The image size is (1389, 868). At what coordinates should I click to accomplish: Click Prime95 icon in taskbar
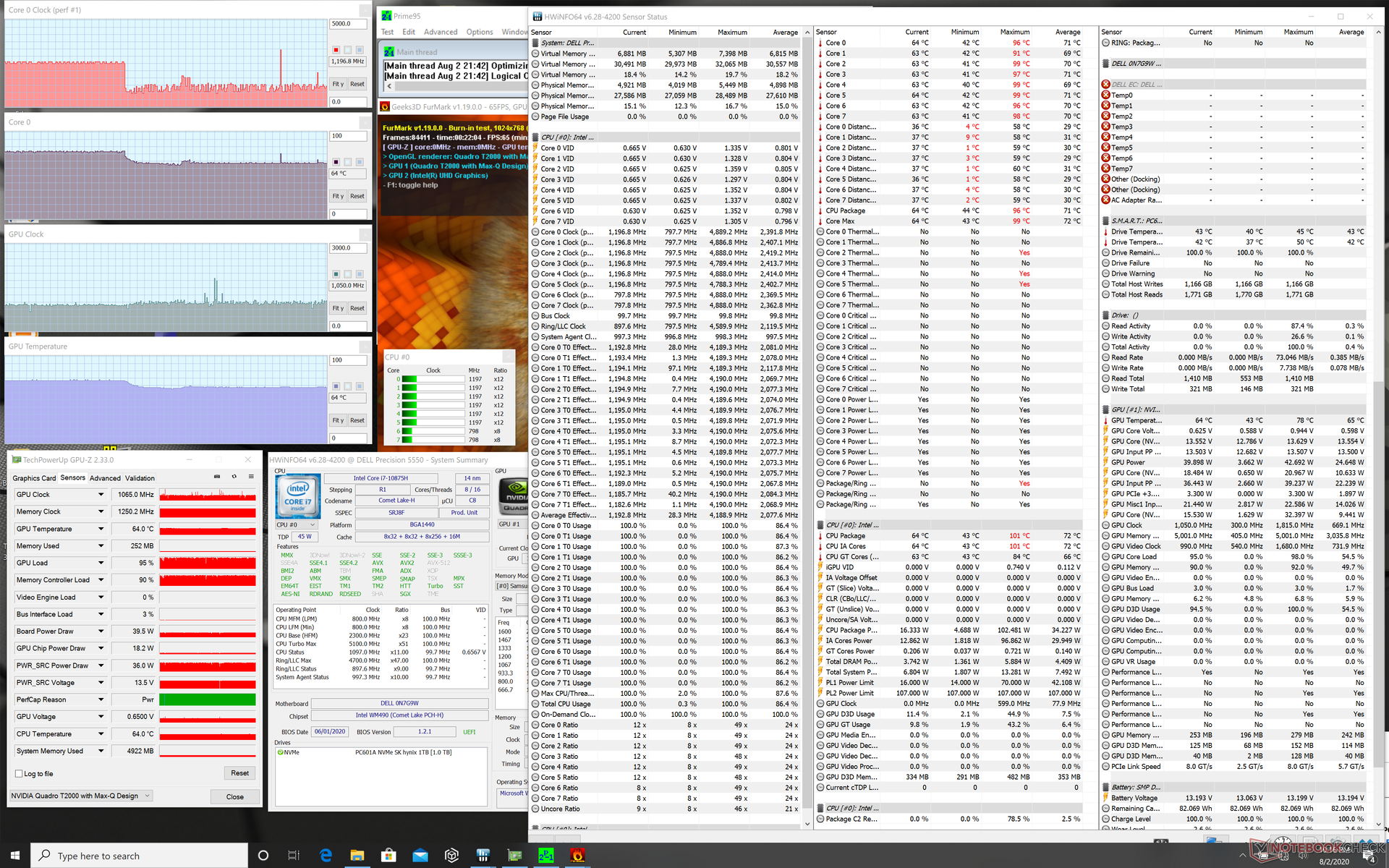coord(545,856)
